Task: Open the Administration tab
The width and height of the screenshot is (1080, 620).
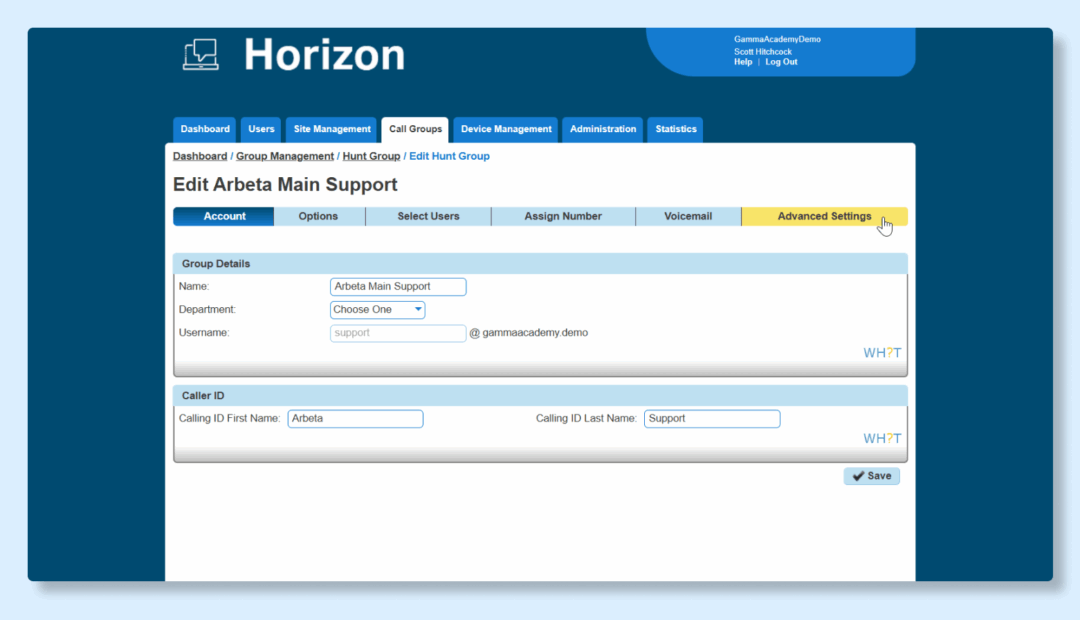Action: pyautogui.click(x=603, y=130)
